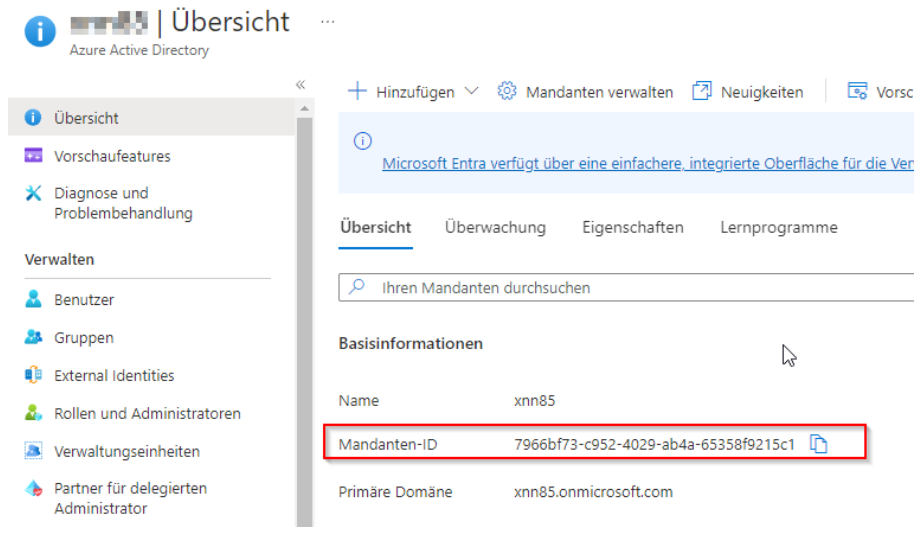The width and height of the screenshot is (921, 537).
Task: Click the Rollen und Administratoren icon
Action: [33, 412]
